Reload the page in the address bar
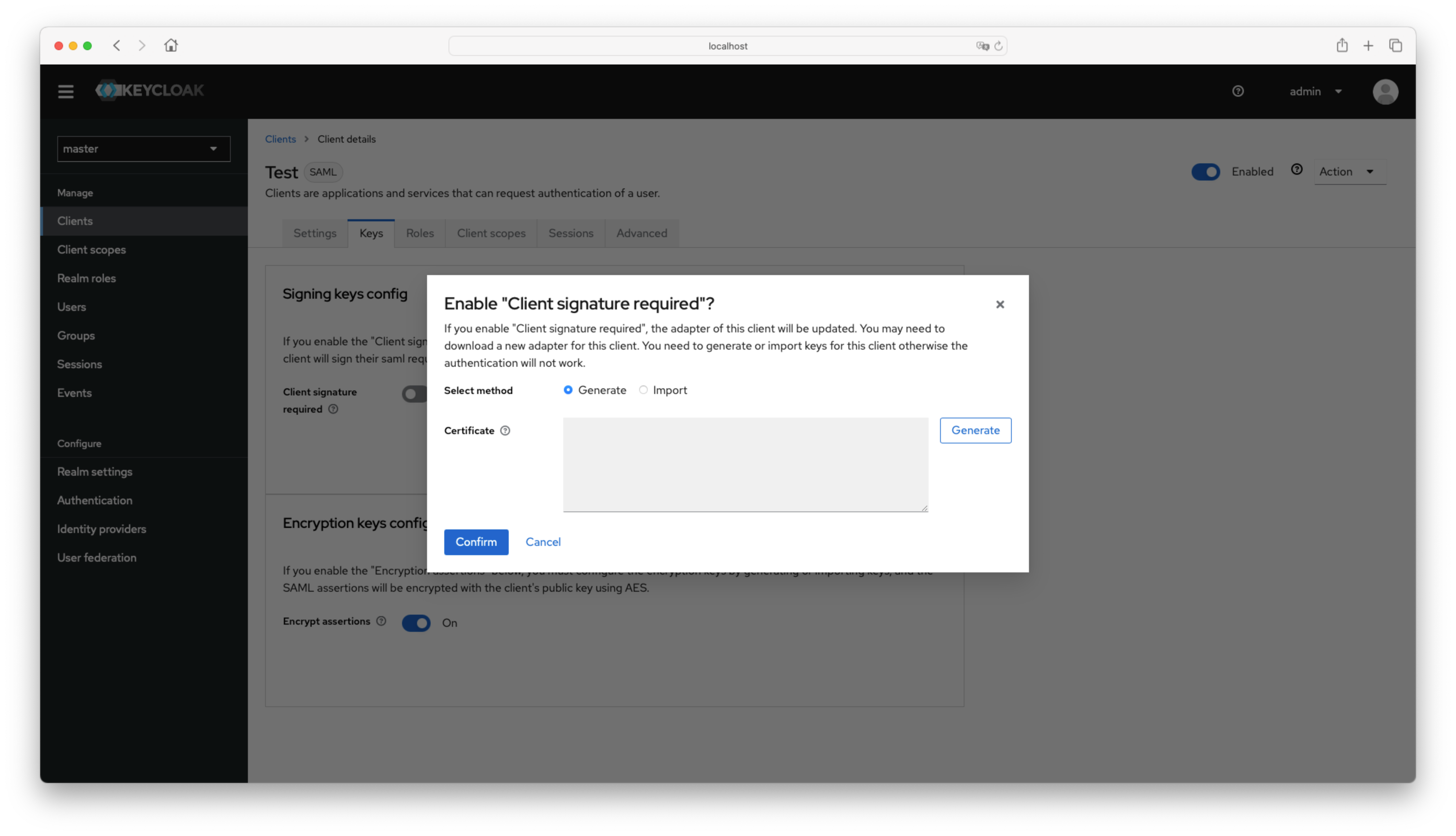 point(998,46)
